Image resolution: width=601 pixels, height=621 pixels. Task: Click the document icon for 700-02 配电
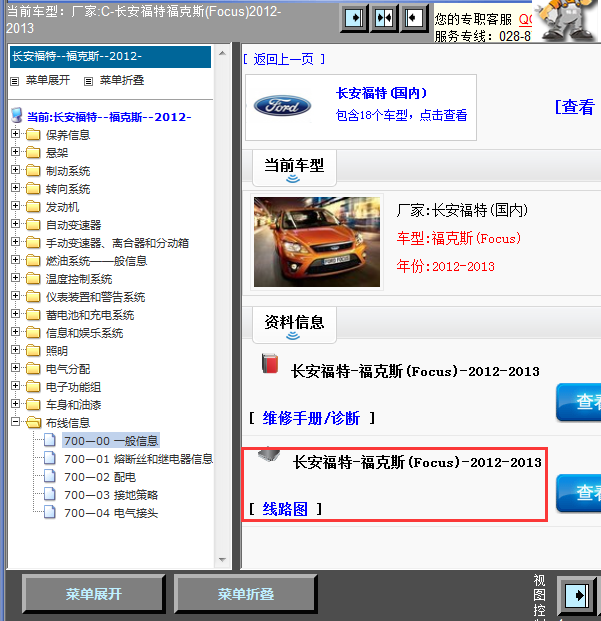point(49,476)
